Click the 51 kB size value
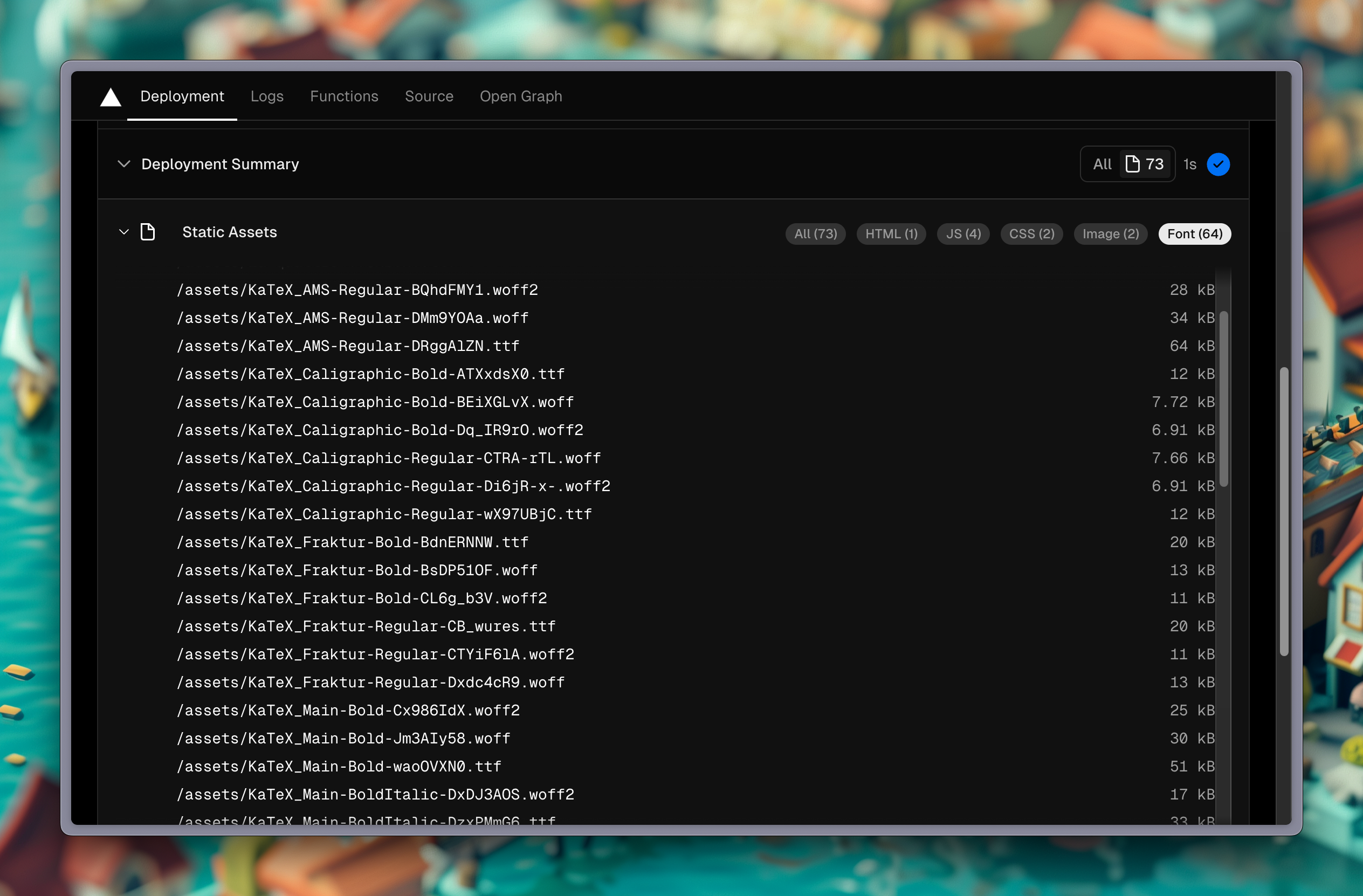Screen dimensions: 1363x896 (1192, 767)
